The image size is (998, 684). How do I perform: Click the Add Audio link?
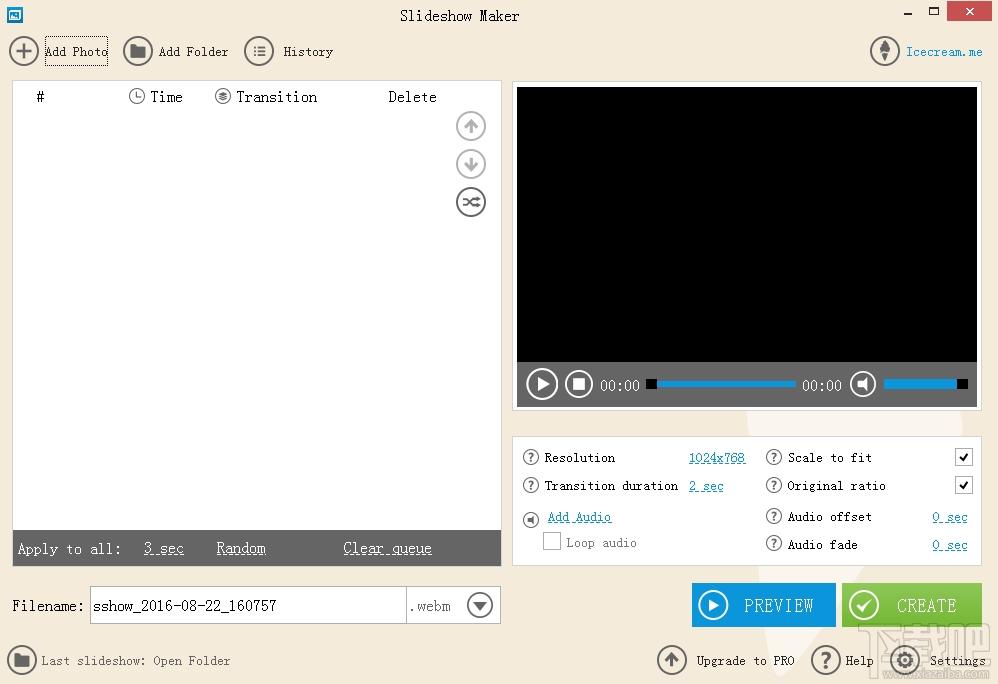(579, 517)
